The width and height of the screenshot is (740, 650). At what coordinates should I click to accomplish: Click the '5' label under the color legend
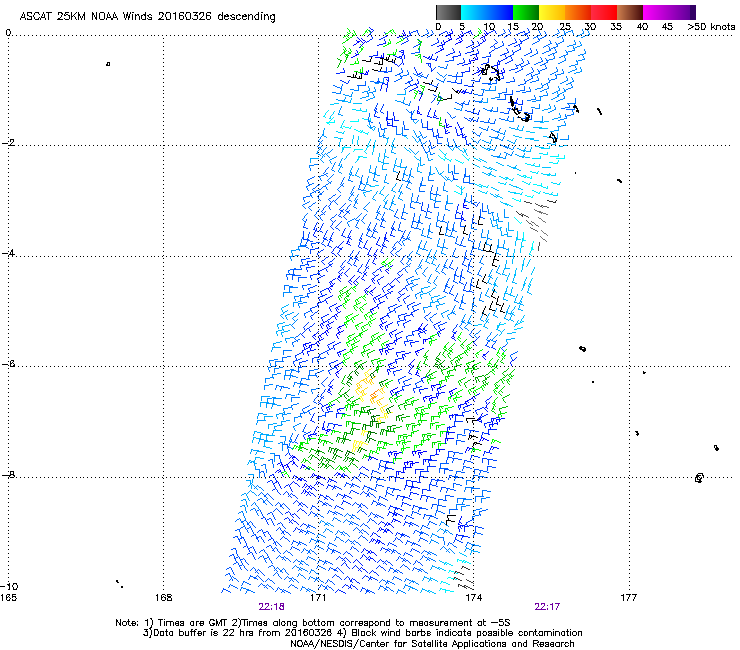(462, 27)
